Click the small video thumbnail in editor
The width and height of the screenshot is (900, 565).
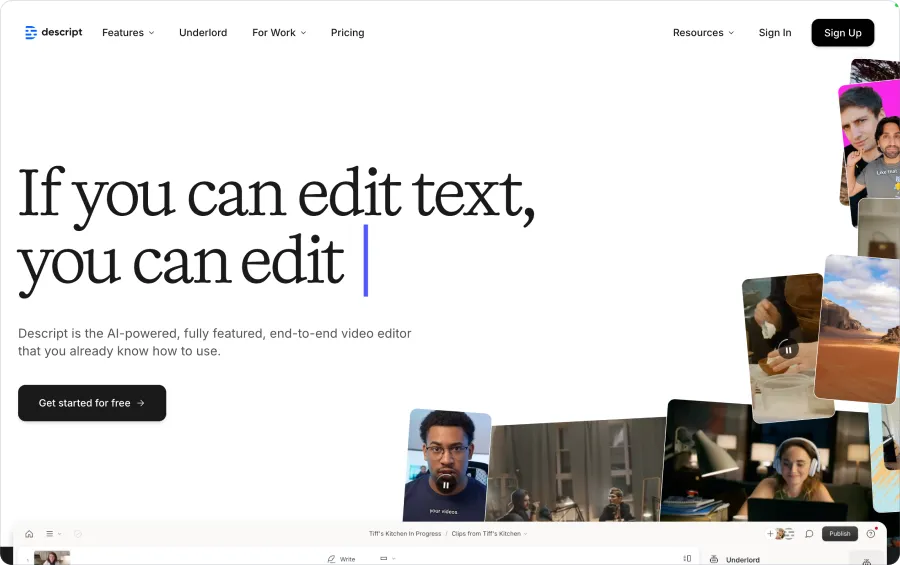[52, 558]
